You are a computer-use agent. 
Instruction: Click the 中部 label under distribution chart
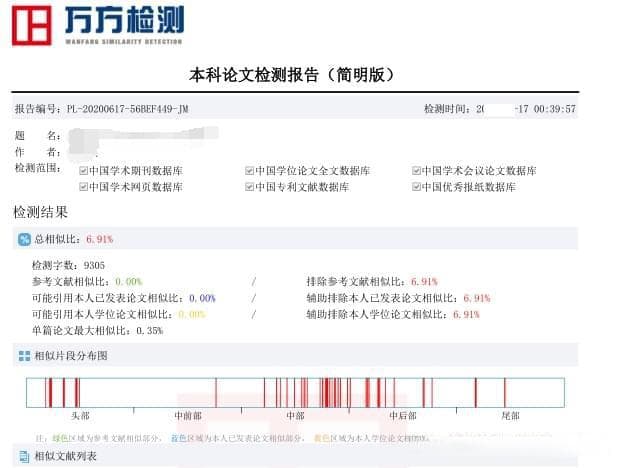[296, 416]
